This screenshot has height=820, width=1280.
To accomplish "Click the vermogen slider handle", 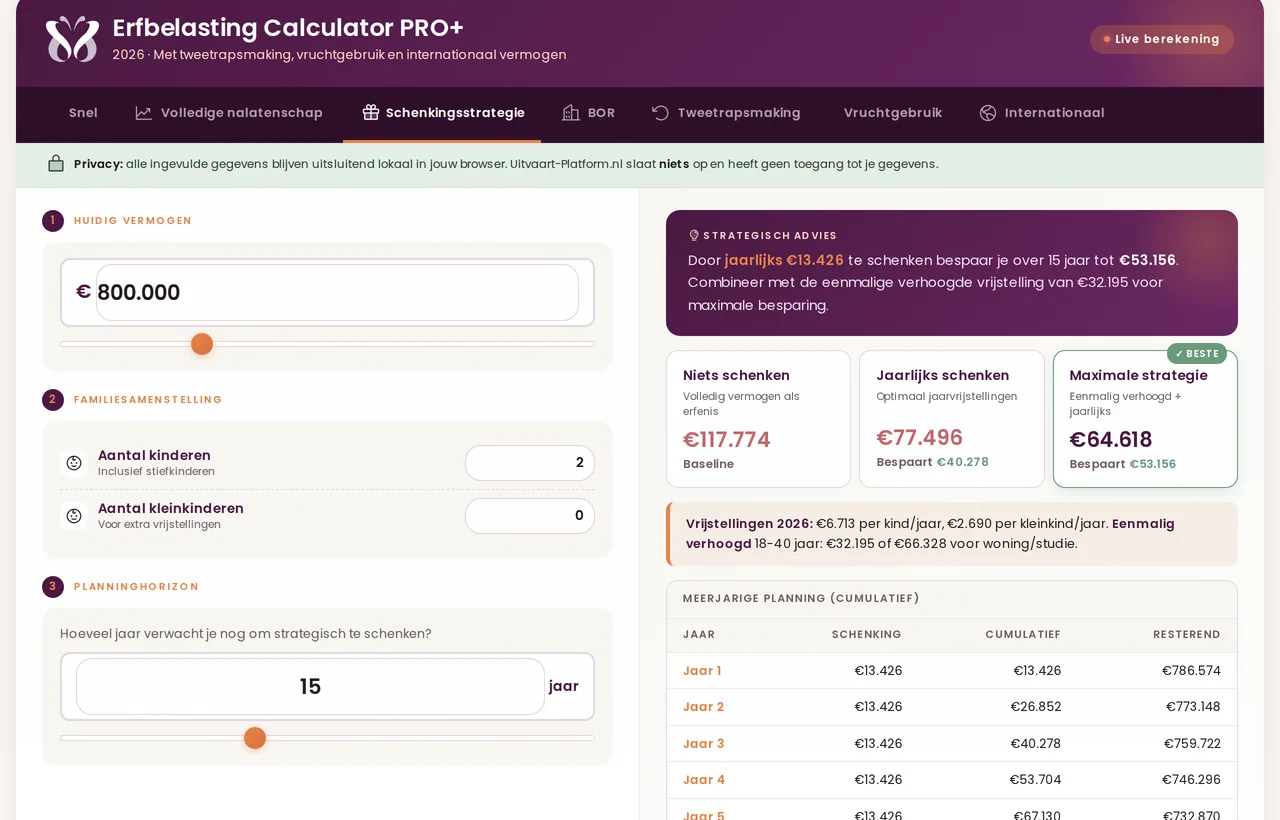I will (x=202, y=344).
